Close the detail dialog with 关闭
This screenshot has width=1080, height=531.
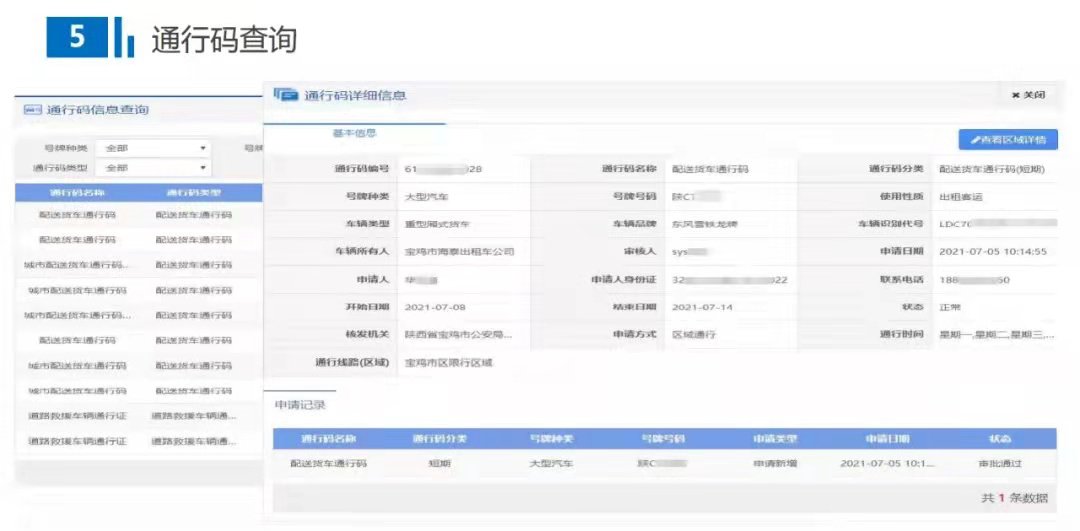coord(1028,94)
